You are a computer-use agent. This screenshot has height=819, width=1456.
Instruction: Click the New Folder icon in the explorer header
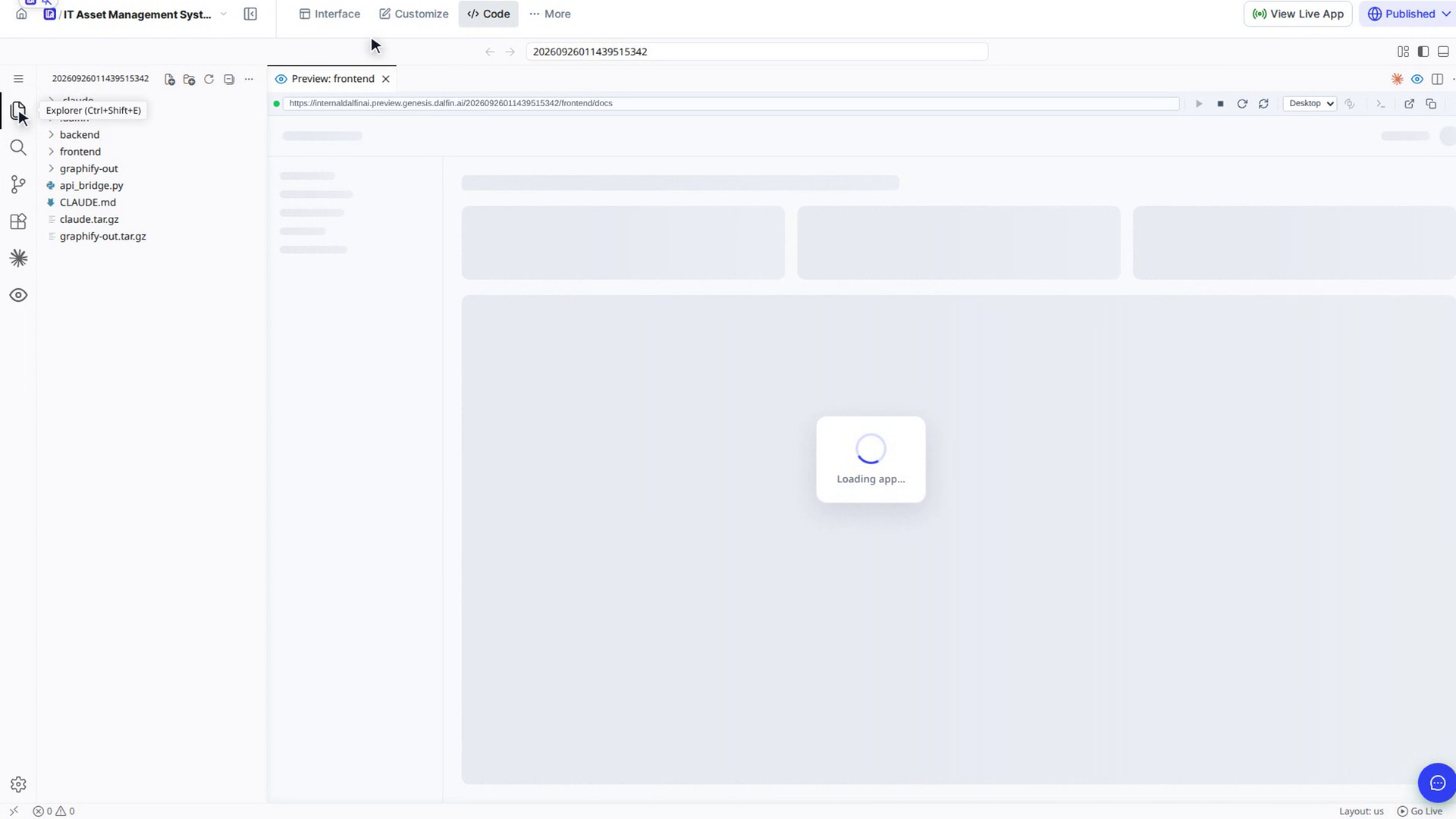[189, 79]
